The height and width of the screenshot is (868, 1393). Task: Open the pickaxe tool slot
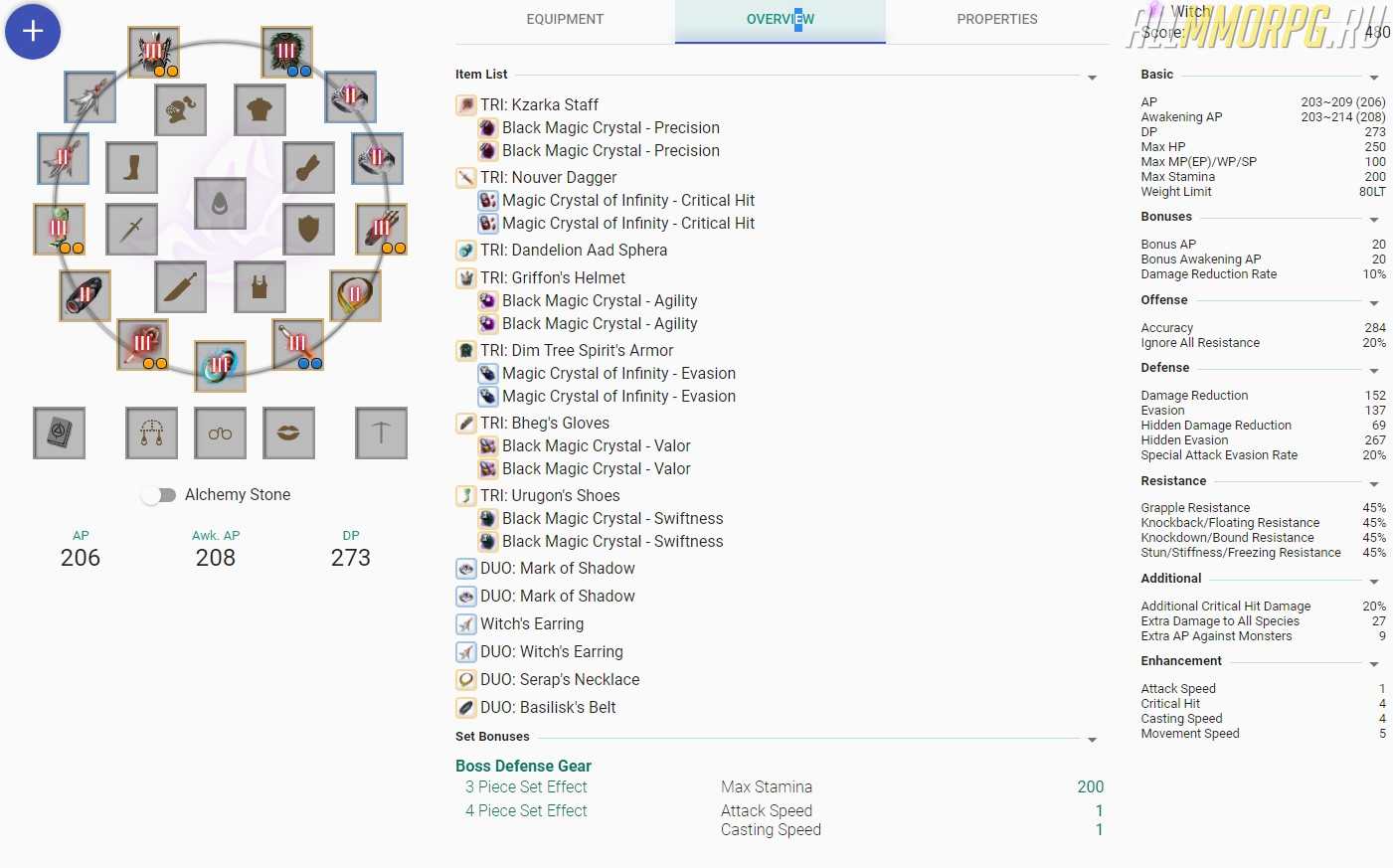(x=382, y=433)
